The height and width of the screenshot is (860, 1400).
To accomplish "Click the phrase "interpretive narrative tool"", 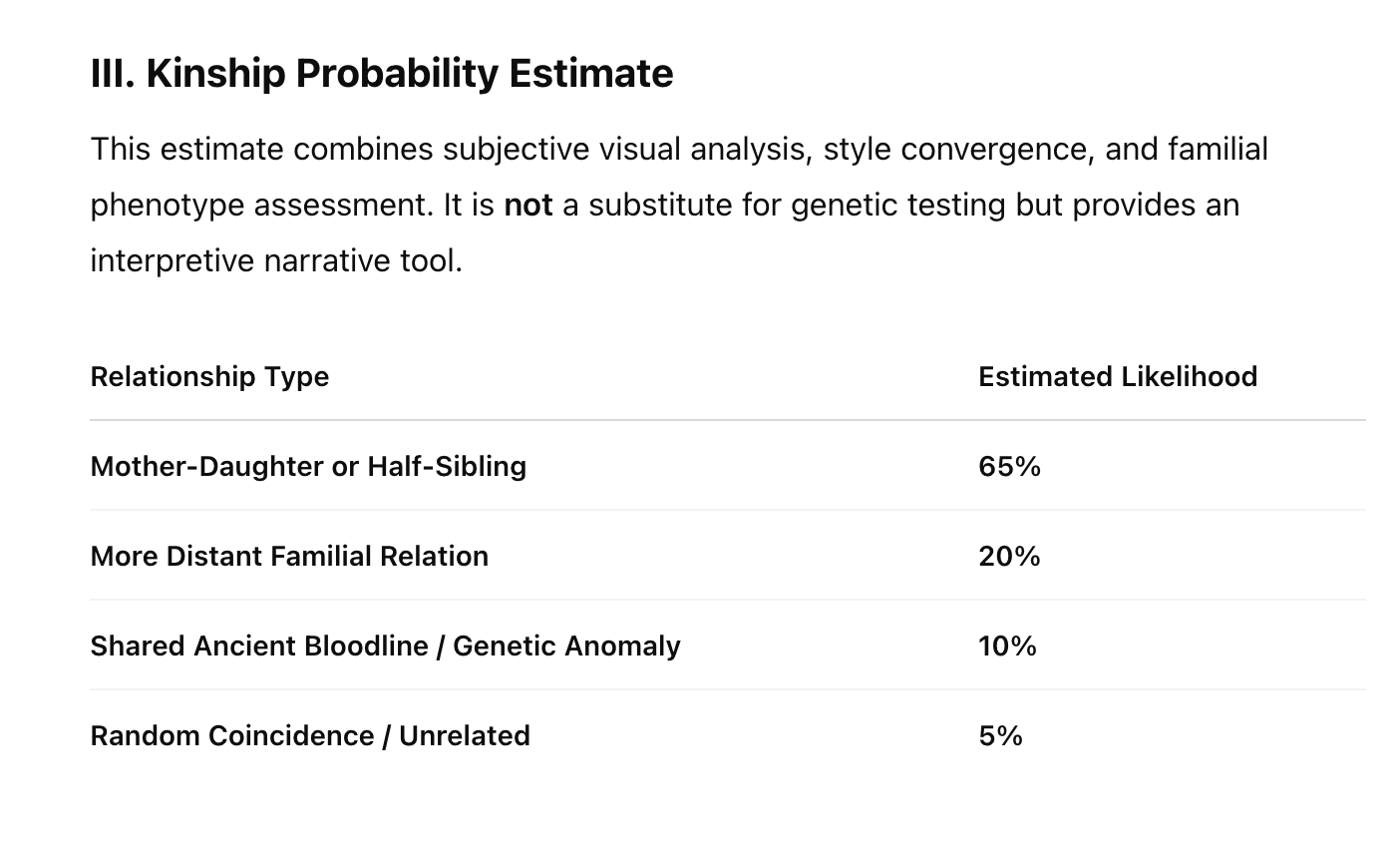I will point(274,261).
